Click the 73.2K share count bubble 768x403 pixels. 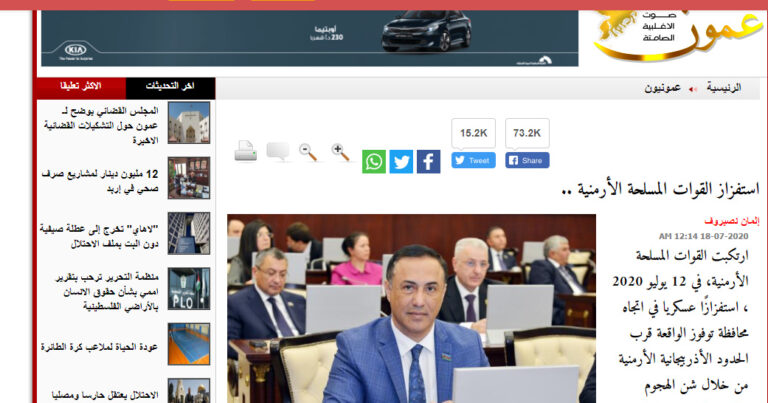click(527, 133)
